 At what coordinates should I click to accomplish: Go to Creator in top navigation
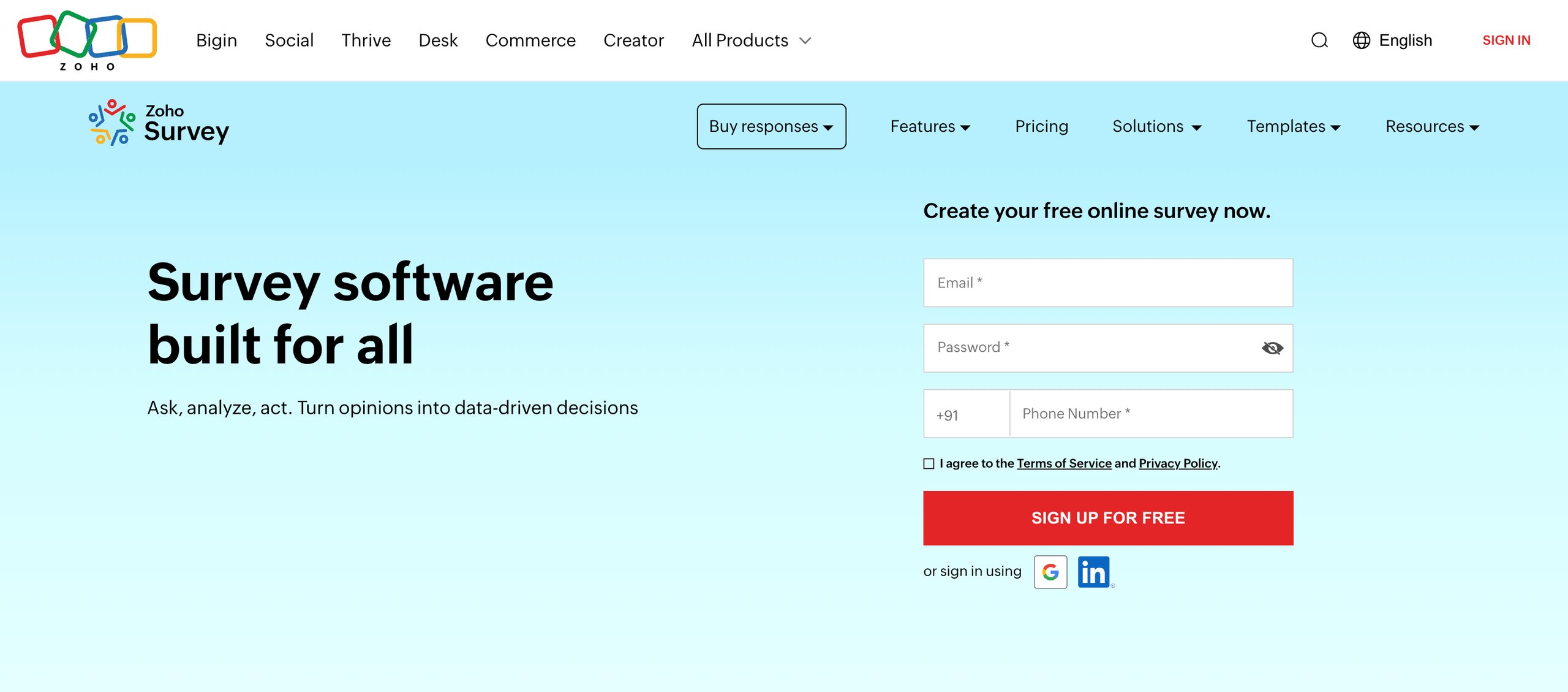pos(633,40)
